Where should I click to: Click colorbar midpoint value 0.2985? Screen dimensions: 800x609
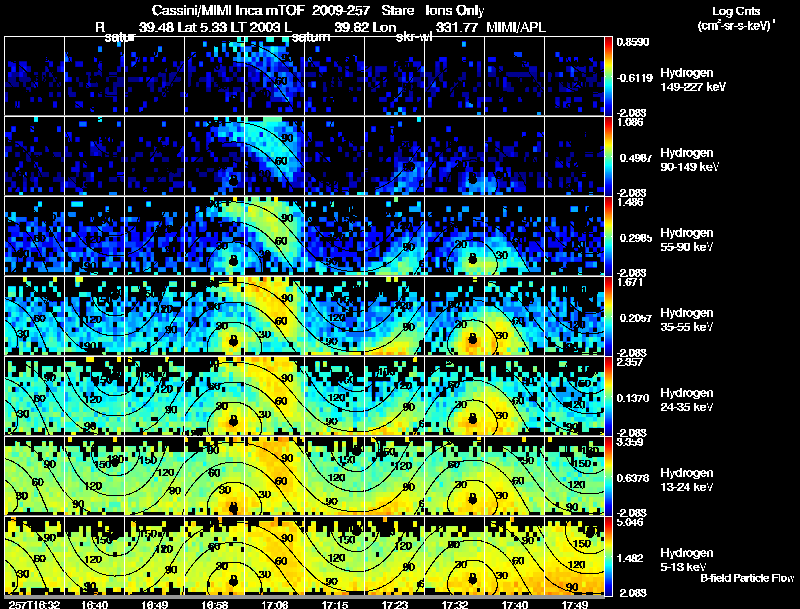pyautogui.click(x=635, y=238)
